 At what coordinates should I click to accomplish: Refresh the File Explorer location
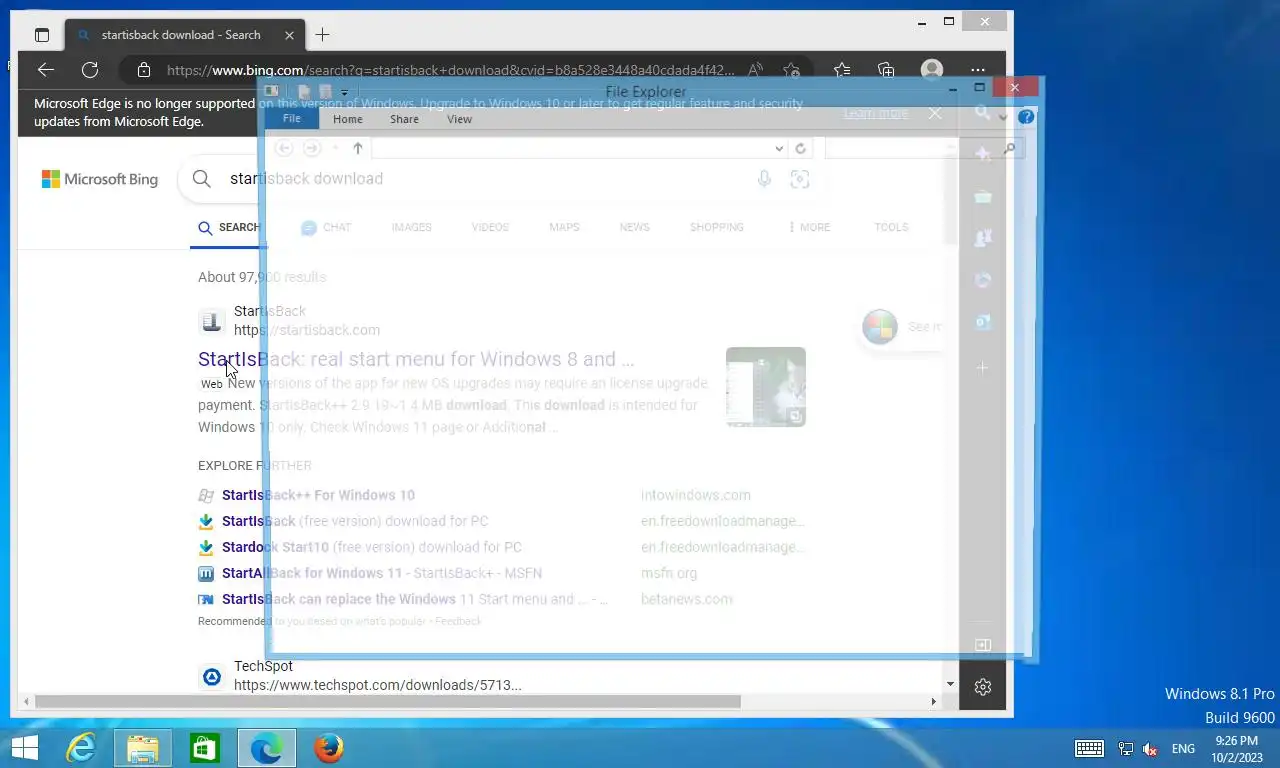(800, 148)
